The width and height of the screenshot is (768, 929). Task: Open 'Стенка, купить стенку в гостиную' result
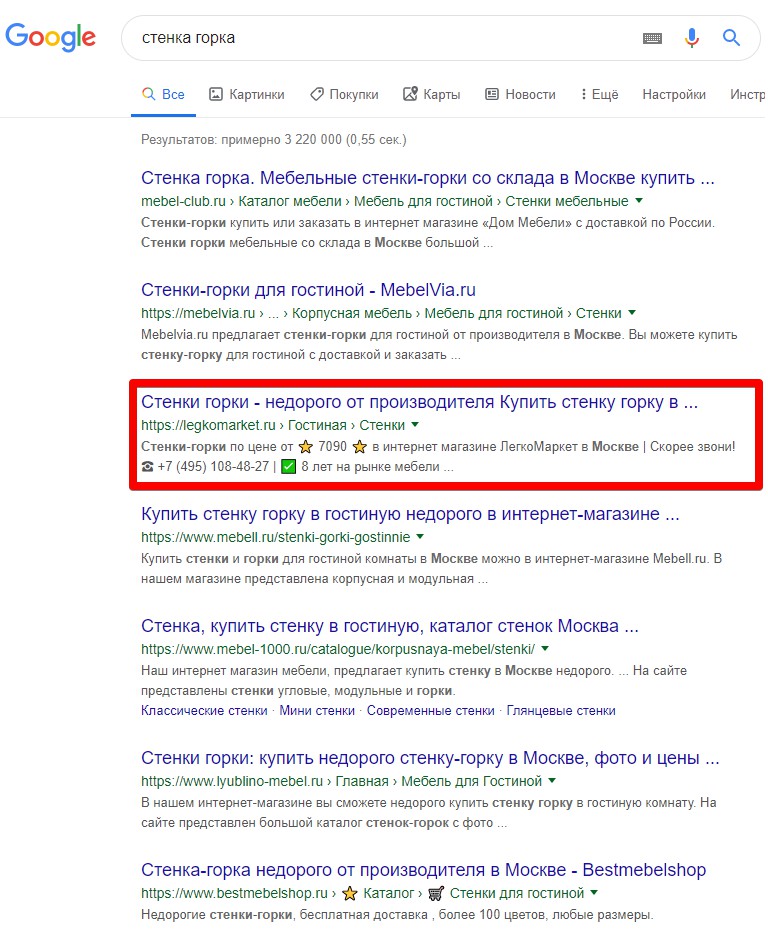(x=389, y=626)
